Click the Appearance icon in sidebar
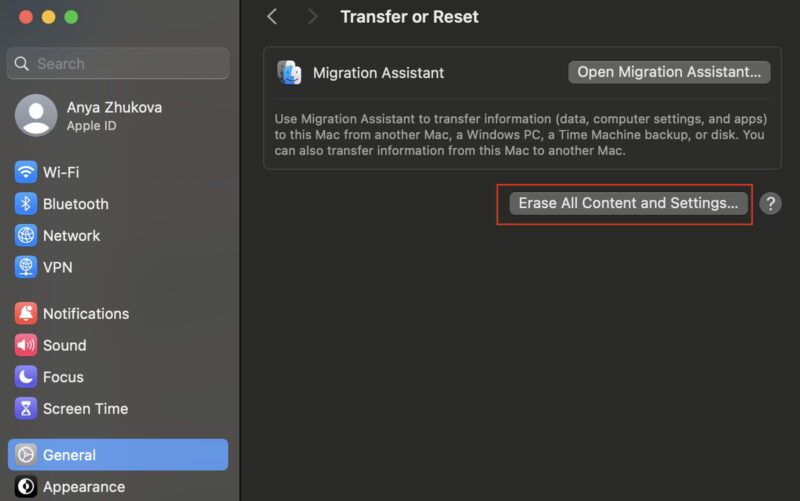Viewport: 800px width, 501px height. (x=26, y=486)
